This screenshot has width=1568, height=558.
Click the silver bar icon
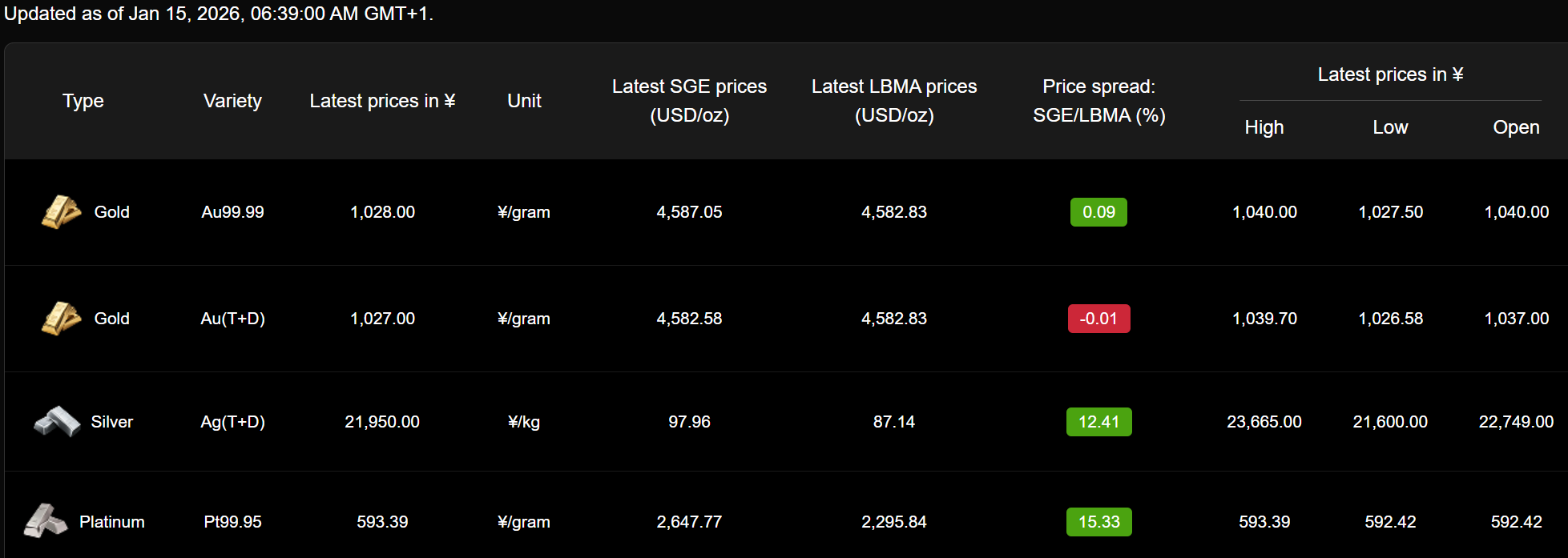57,422
